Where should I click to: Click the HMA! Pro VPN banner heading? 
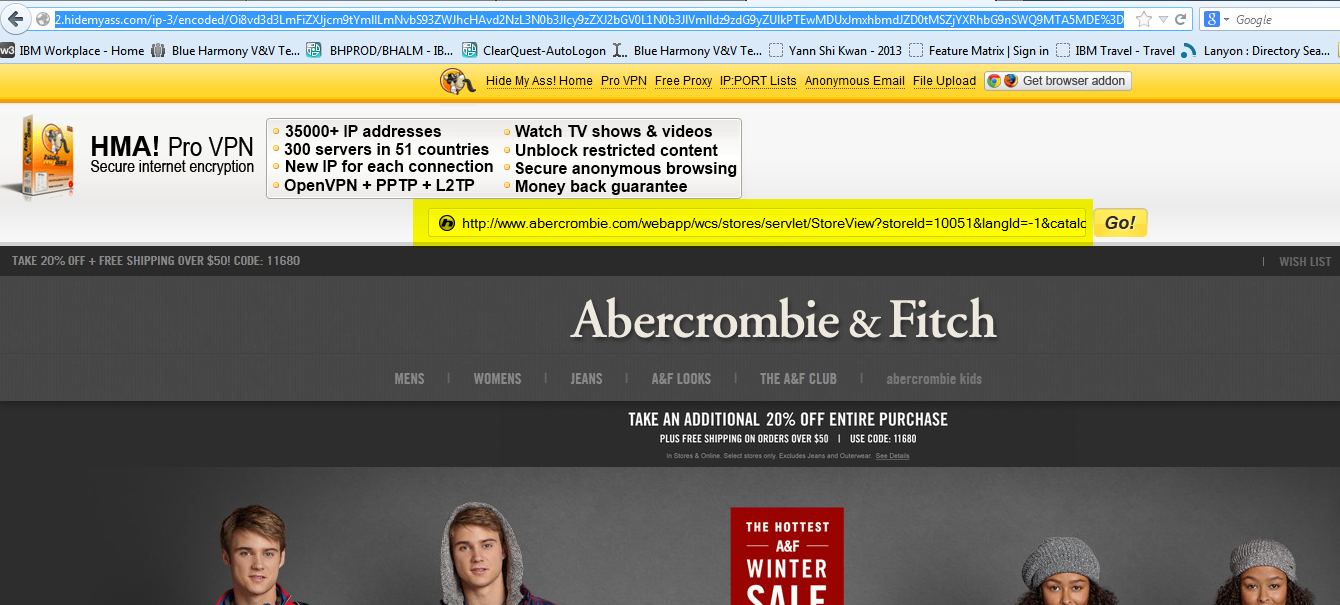pos(172,147)
